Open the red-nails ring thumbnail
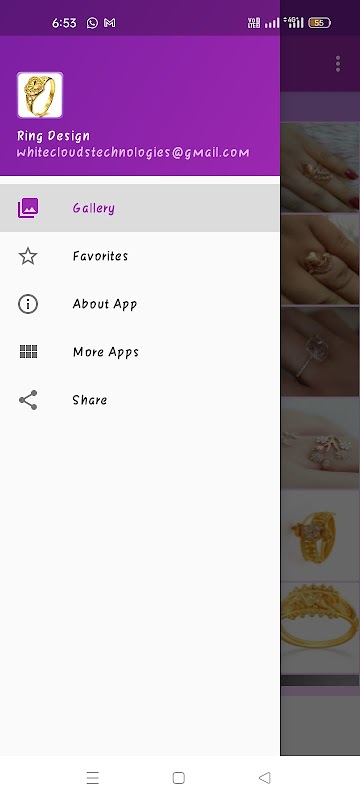Viewport: 360px width, 800px height. (320, 167)
